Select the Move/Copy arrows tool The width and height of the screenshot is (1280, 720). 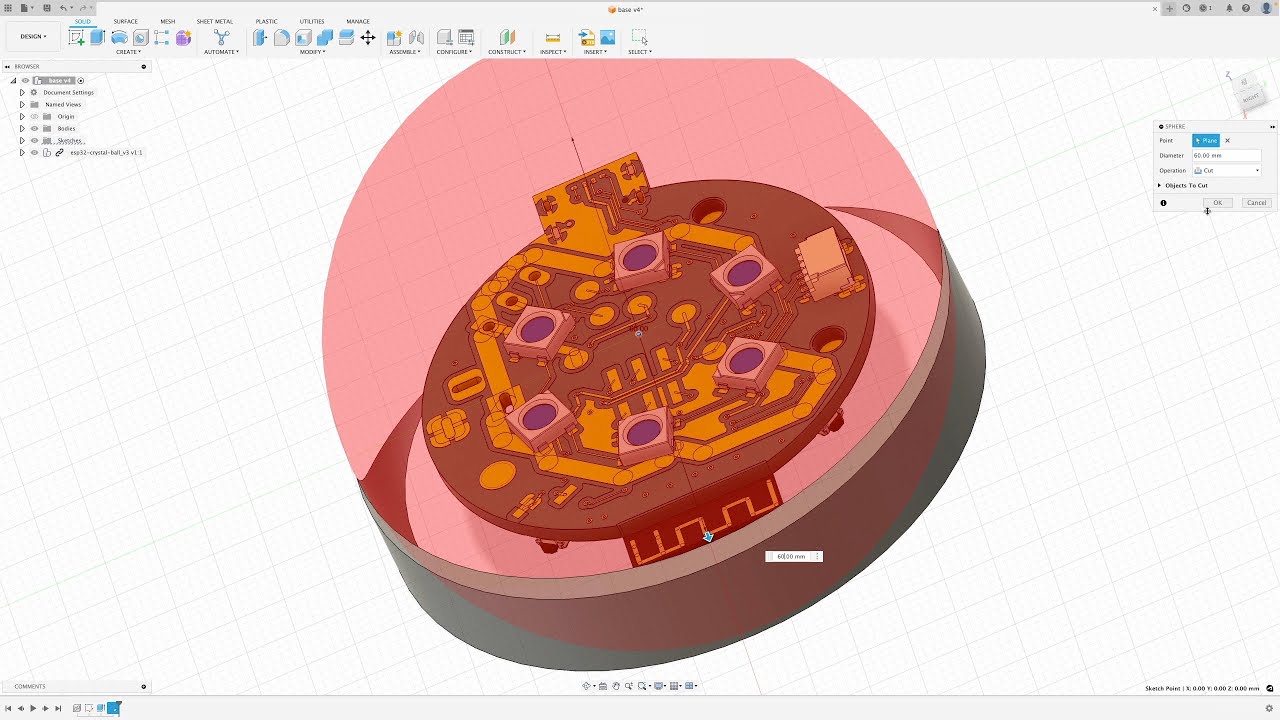[368, 37]
